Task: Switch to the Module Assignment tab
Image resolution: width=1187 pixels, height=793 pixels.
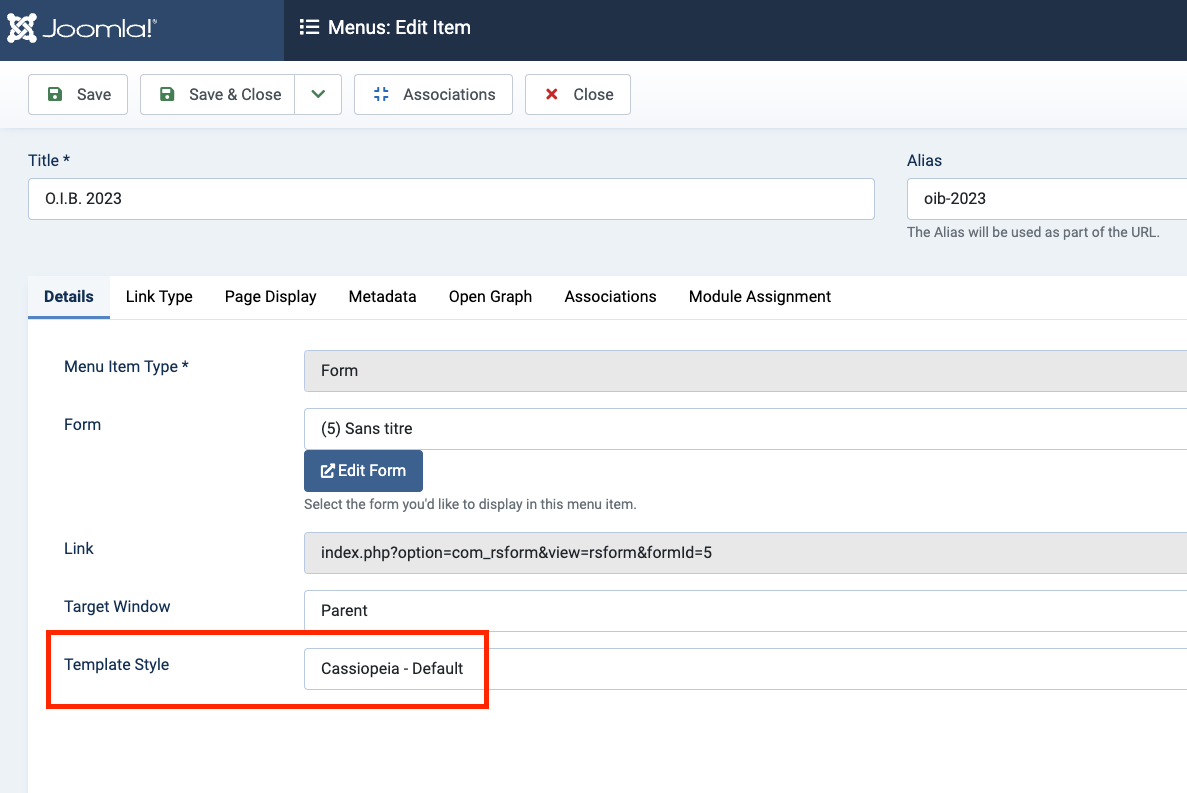Action: pyautogui.click(x=759, y=296)
